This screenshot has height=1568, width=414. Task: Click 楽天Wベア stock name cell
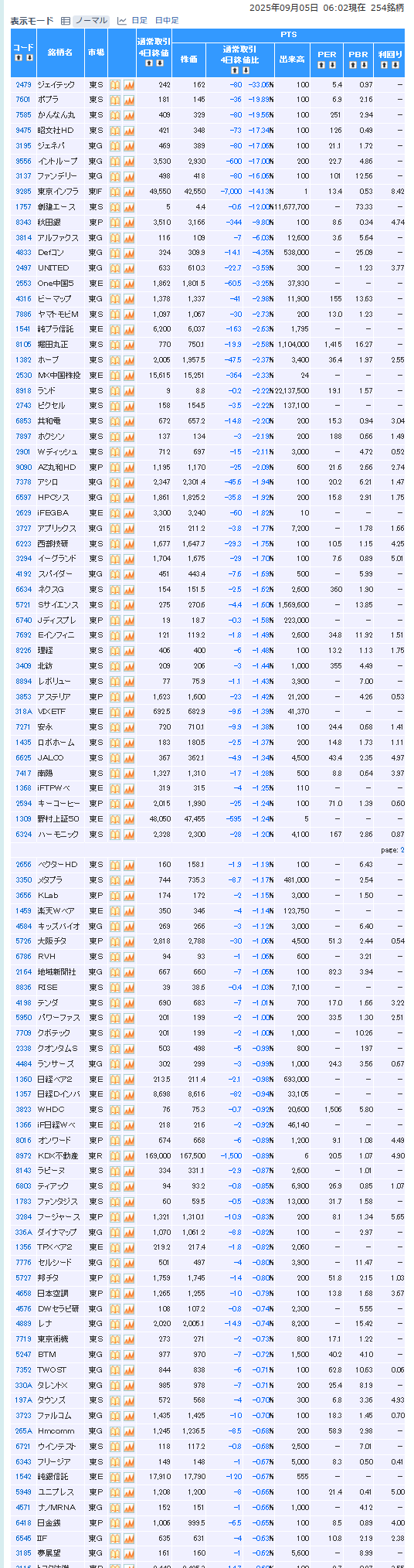pos(59,910)
